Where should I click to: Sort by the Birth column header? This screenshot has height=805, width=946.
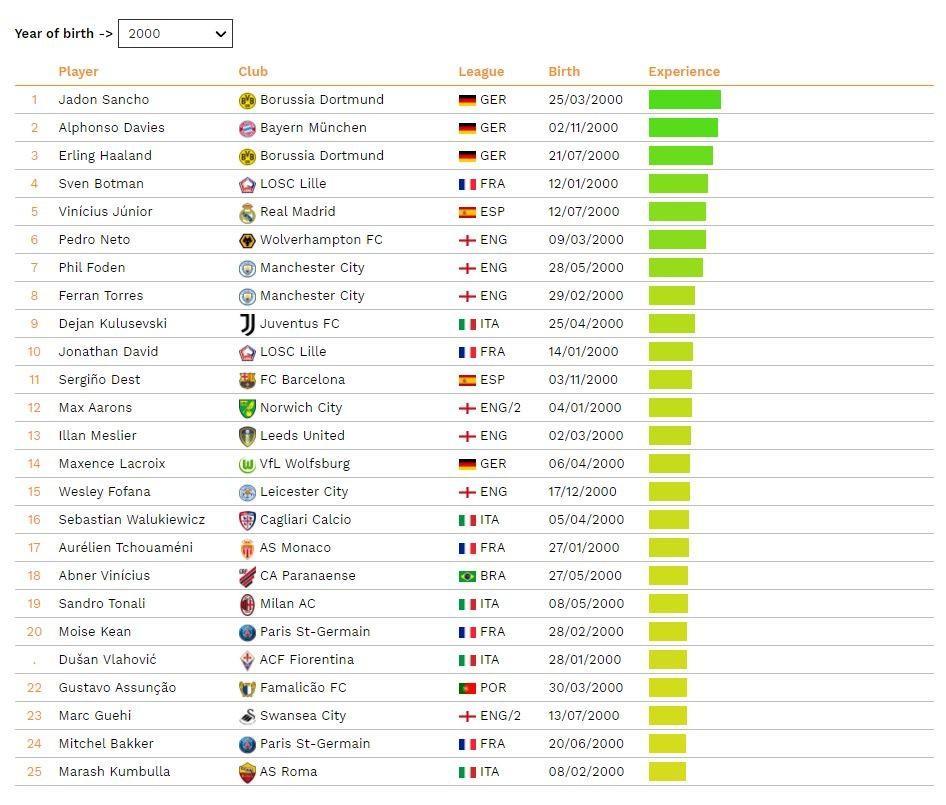[563, 71]
